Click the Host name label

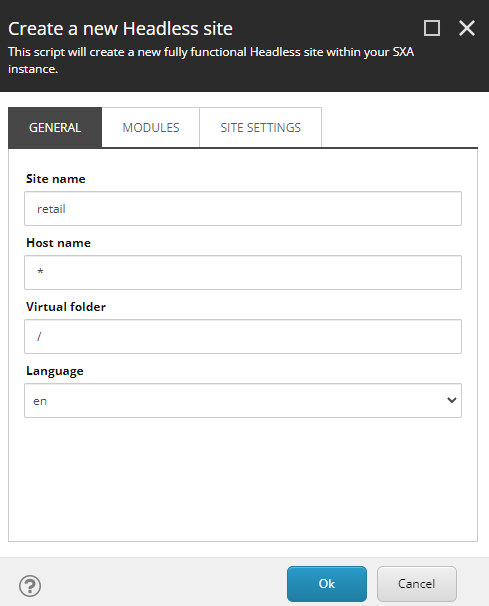[58, 243]
